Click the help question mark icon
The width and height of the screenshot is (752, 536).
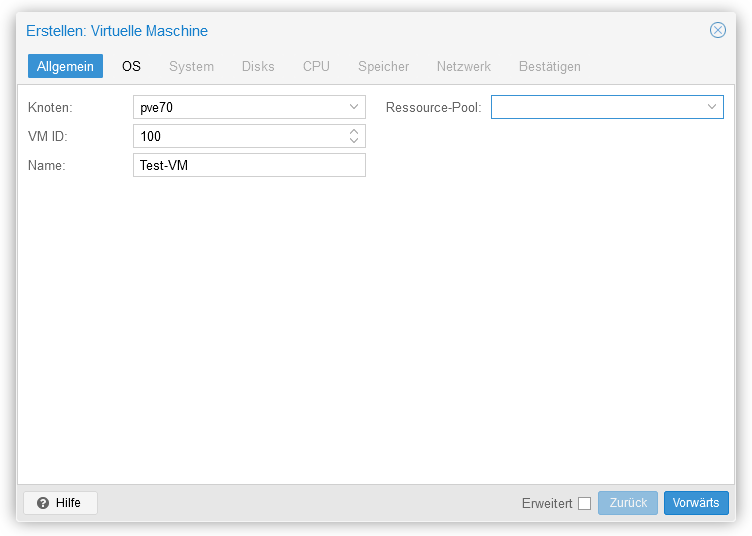[43, 503]
